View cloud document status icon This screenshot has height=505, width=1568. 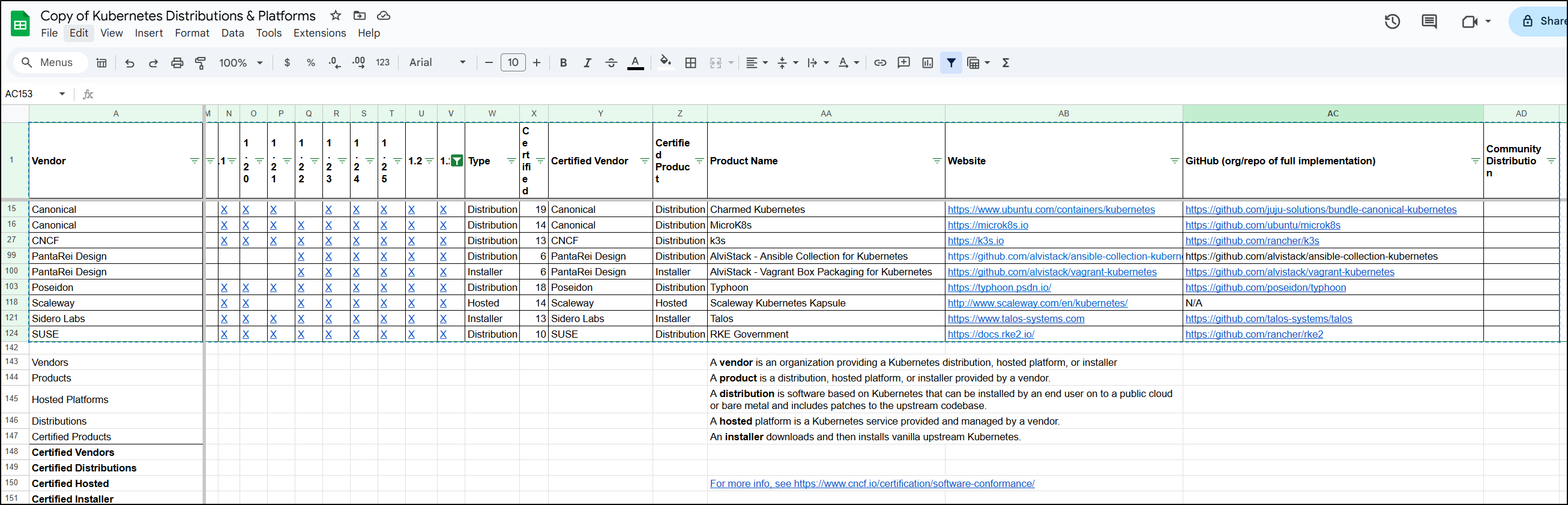click(x=384, y=15)
